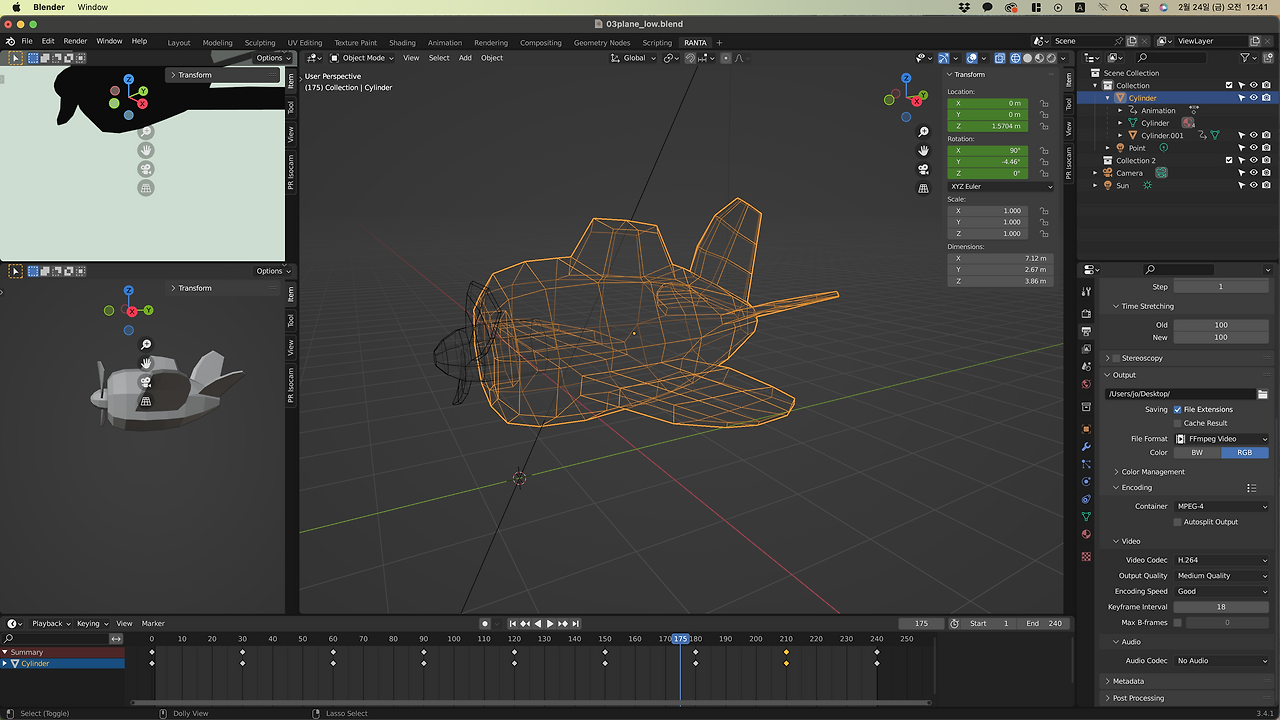The height and width of the screenshot is (720, 1280).
Task: Click the zoom magnifier icon in main viewport
Action: tap(923, 132)
